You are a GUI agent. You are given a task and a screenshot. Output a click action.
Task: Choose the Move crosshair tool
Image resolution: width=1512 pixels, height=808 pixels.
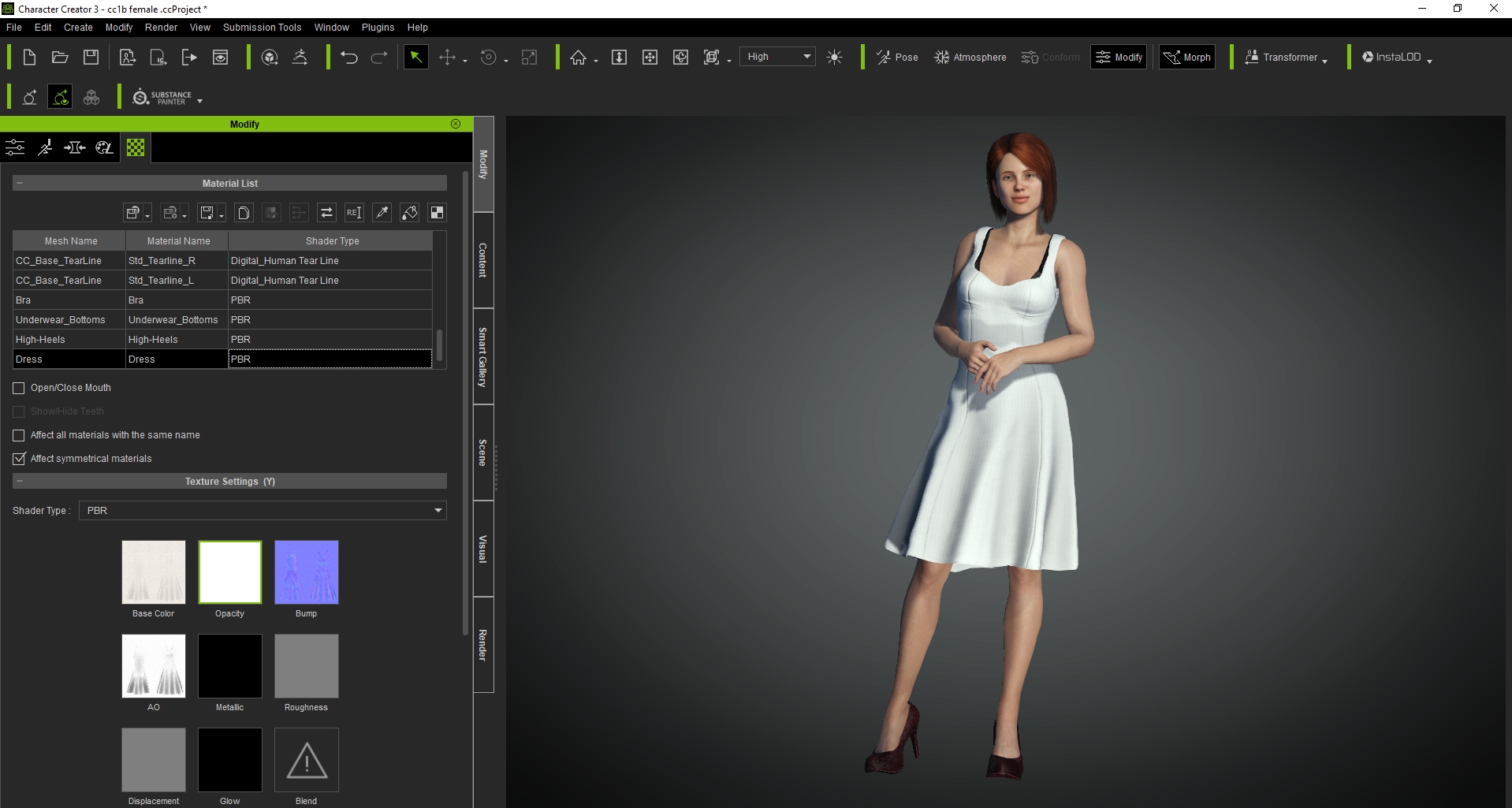click(447, 57)
